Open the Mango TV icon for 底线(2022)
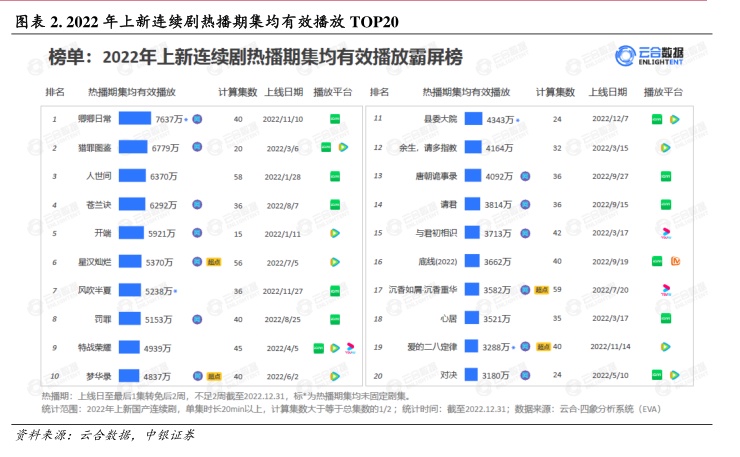The width and height of the screenshot is (740, 457). [675, 261]
